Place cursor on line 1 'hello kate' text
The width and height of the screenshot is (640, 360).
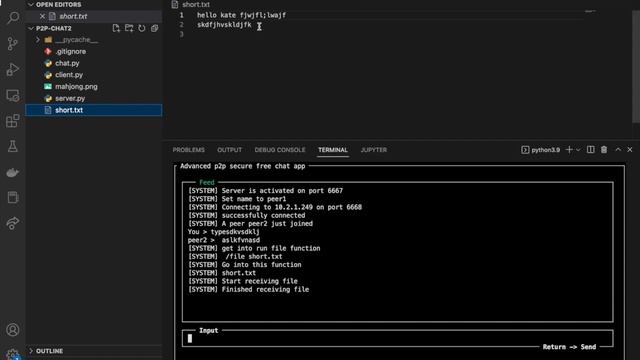click(x=216, y=15)
